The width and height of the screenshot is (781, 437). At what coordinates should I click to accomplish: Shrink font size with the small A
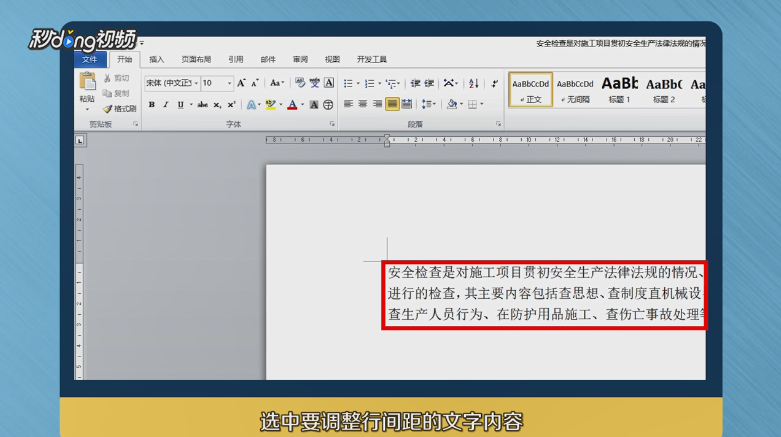click(255, 83)
